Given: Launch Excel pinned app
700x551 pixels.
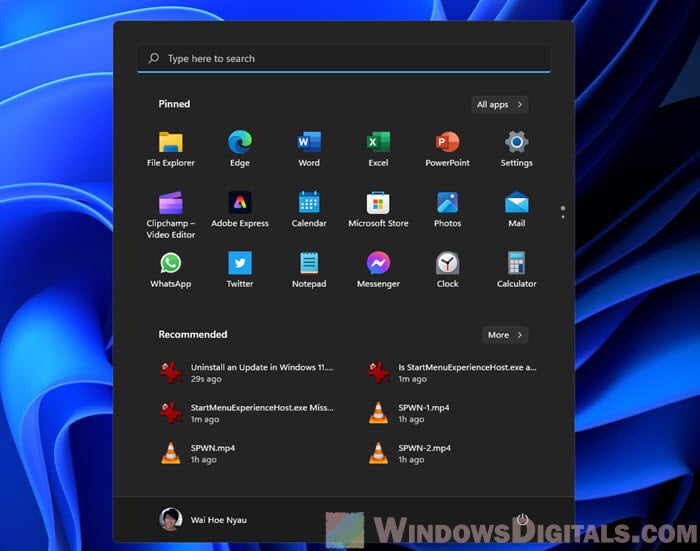Looking at the screenshot, I should click(378, 149).
